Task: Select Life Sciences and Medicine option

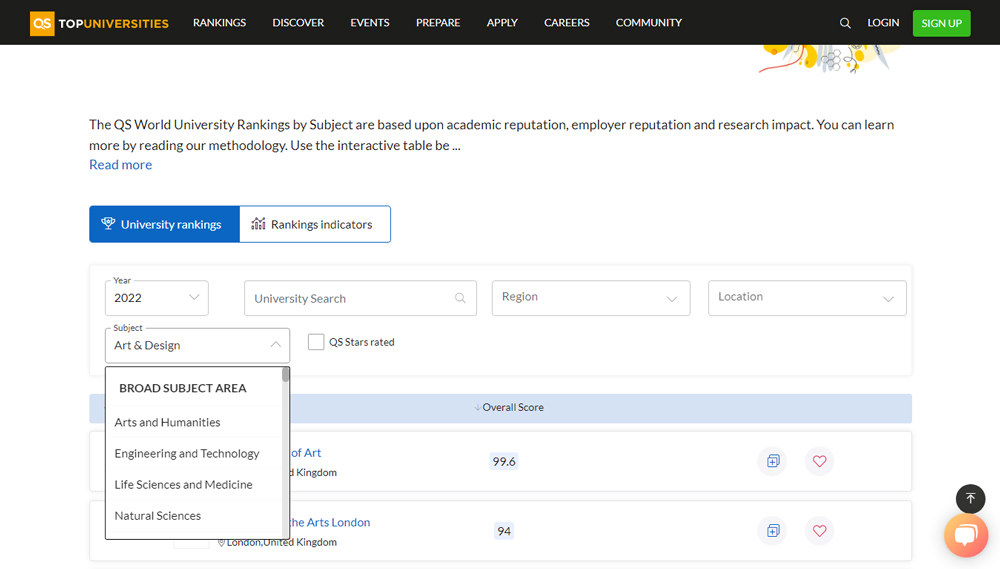Action: [x=183, y=485]
